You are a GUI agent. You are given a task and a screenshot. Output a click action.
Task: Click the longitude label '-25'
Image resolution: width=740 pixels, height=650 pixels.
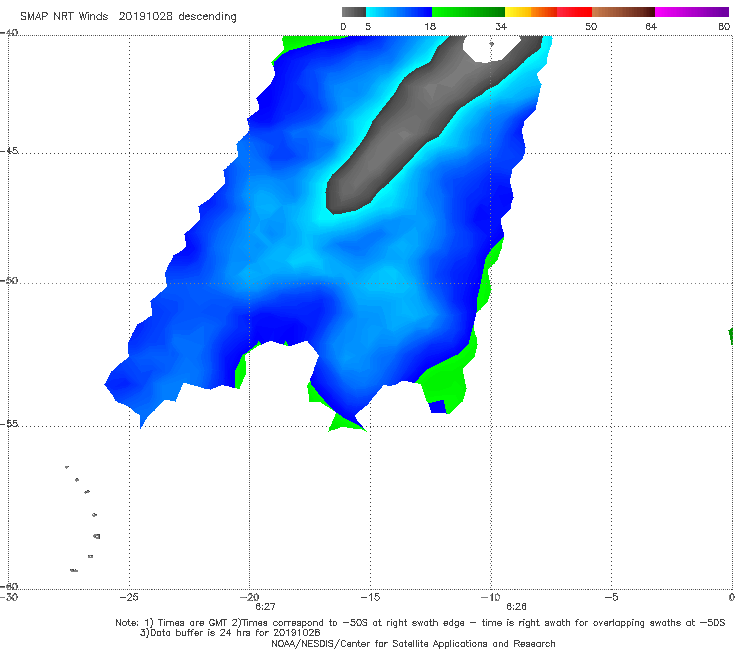(129, 597)
